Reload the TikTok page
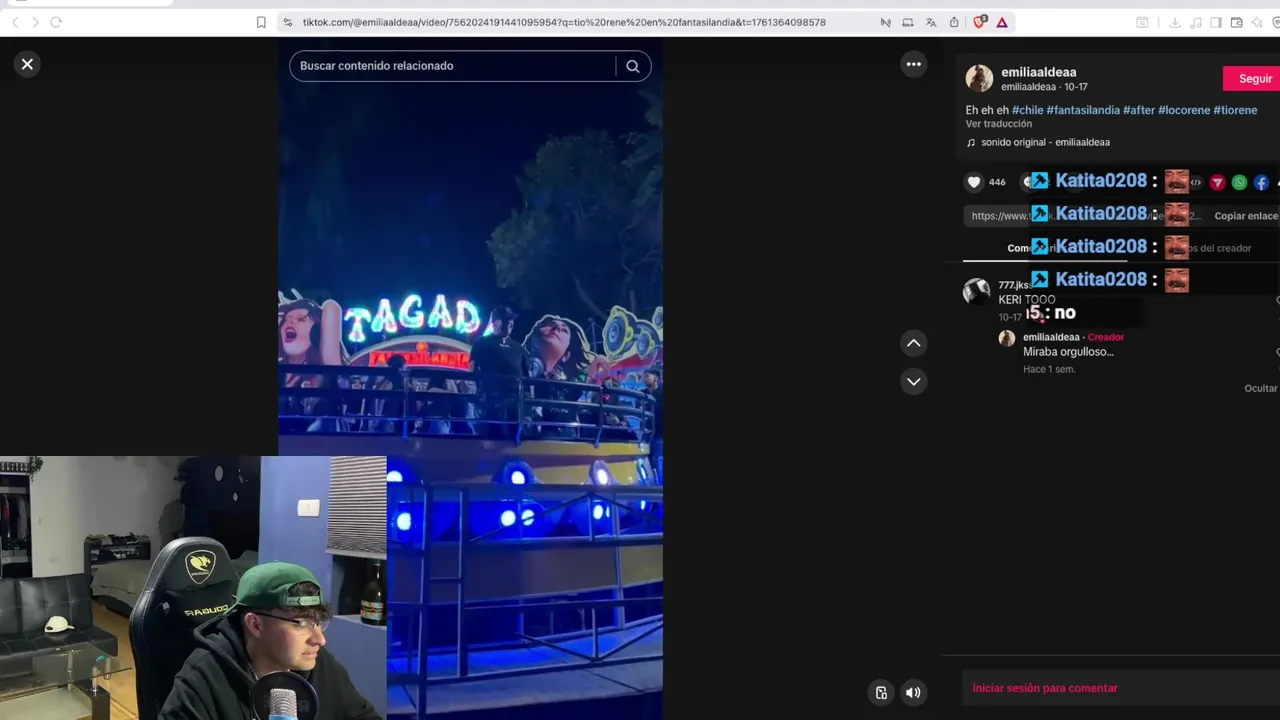The height and width of the screenshot is (720, 1280). click(x=56, y=22)
